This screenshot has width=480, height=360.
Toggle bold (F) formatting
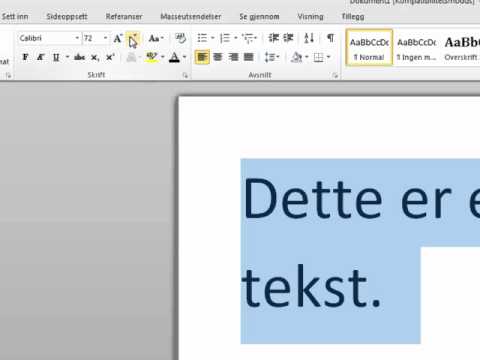click(25, 57)
